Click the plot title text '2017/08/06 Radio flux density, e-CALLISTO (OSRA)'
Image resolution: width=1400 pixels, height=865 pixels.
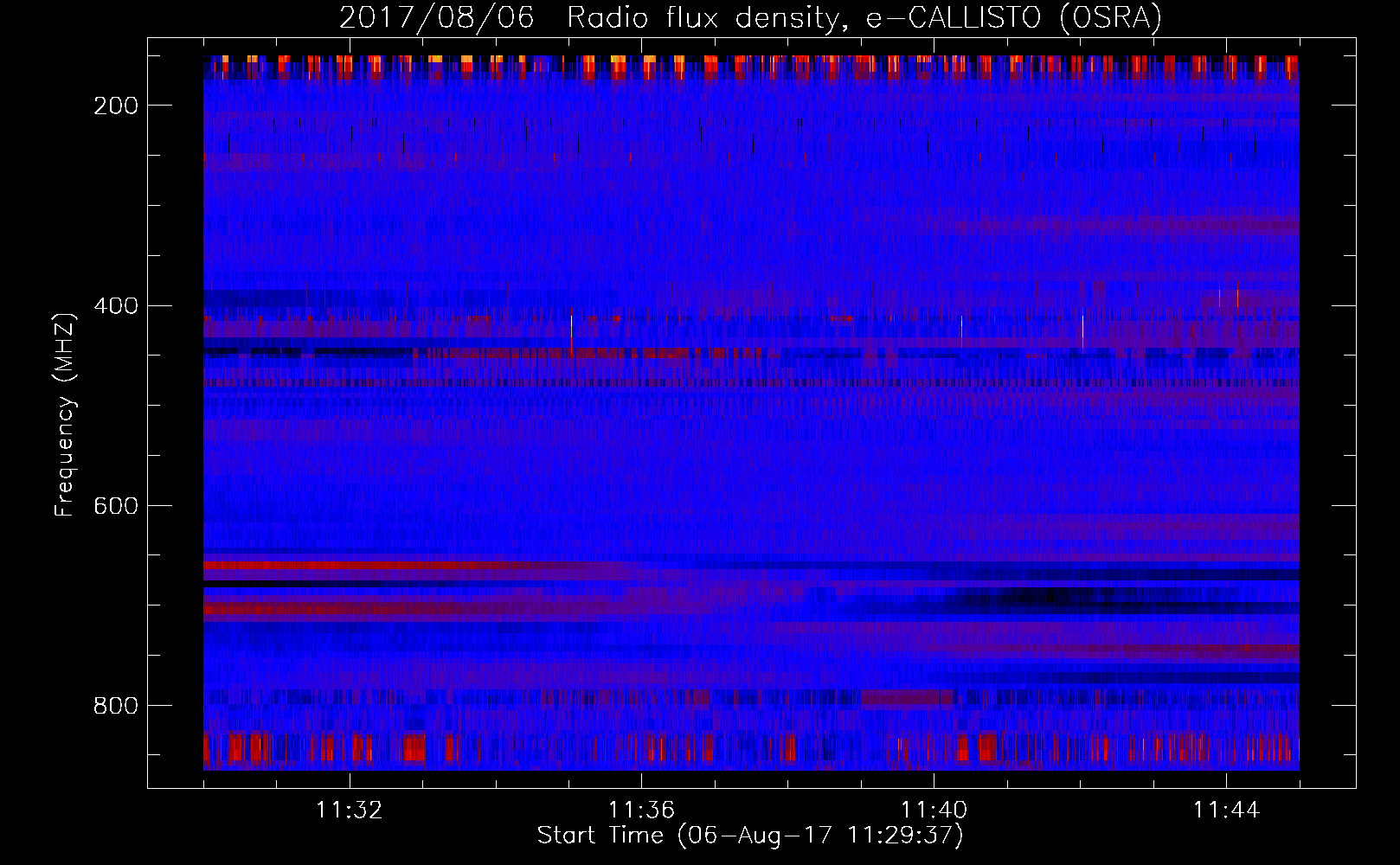750,18
